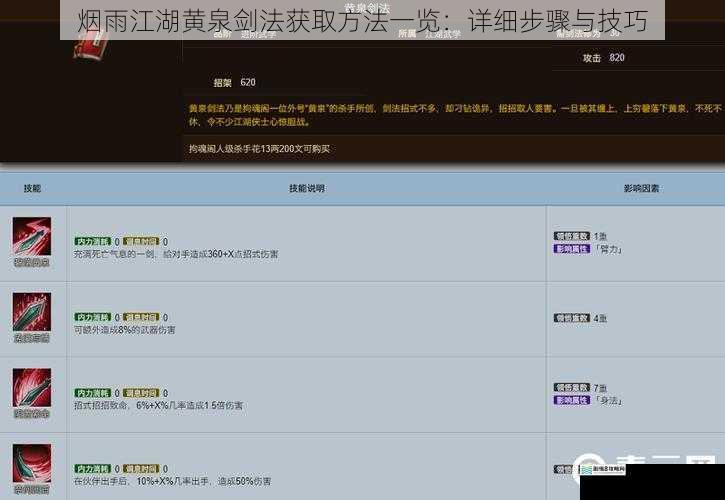Click yellow cooldown tag in 8% weapon damage row
725x500 pixels.
(x=141, y=317)
